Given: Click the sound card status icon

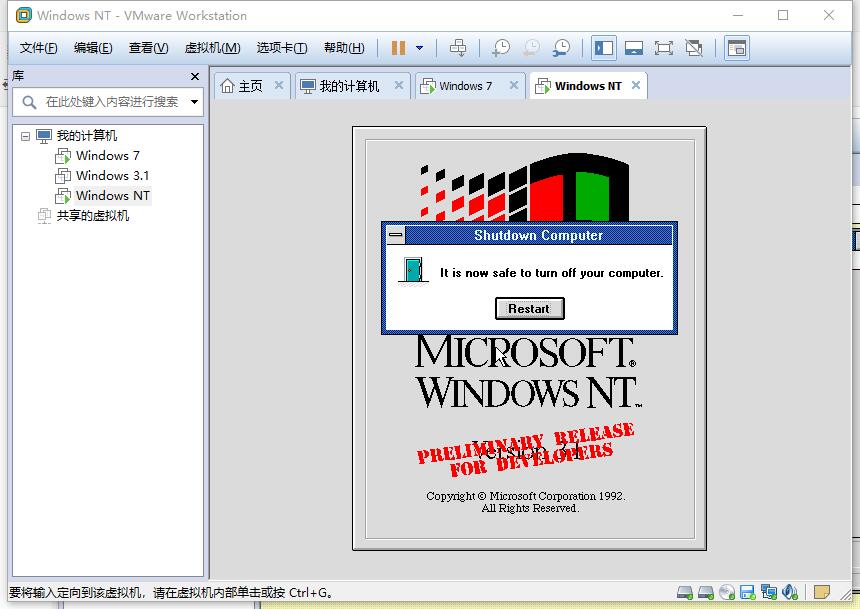Looking at the screenshot, I should point(790,593).
